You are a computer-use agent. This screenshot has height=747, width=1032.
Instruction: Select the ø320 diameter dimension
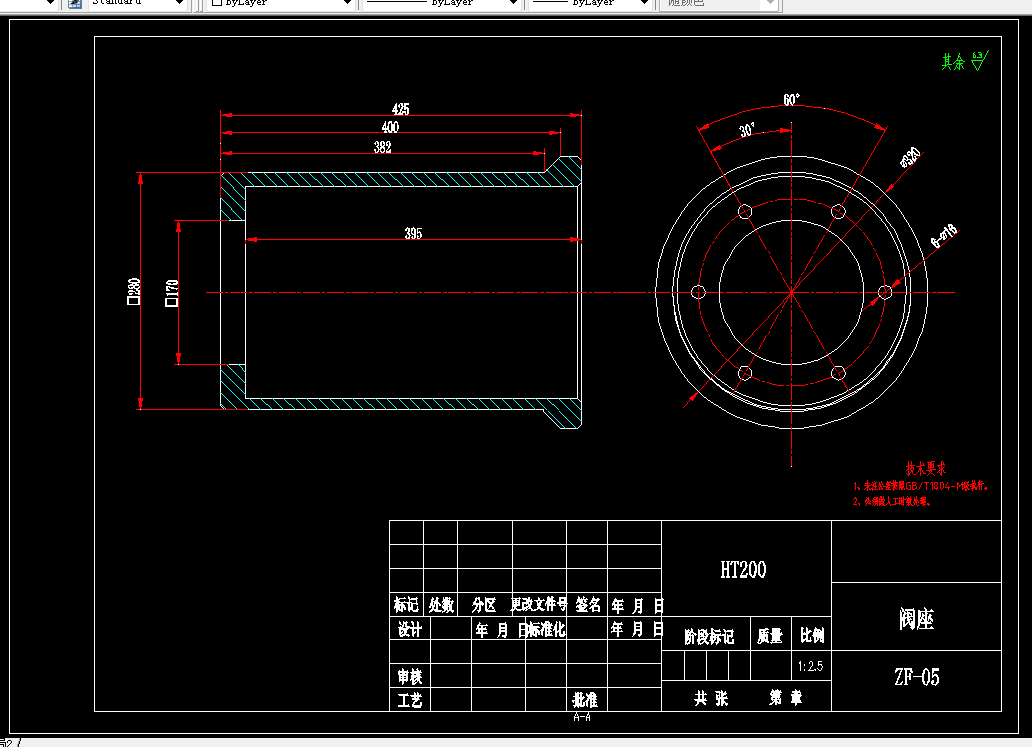(910, 157)
